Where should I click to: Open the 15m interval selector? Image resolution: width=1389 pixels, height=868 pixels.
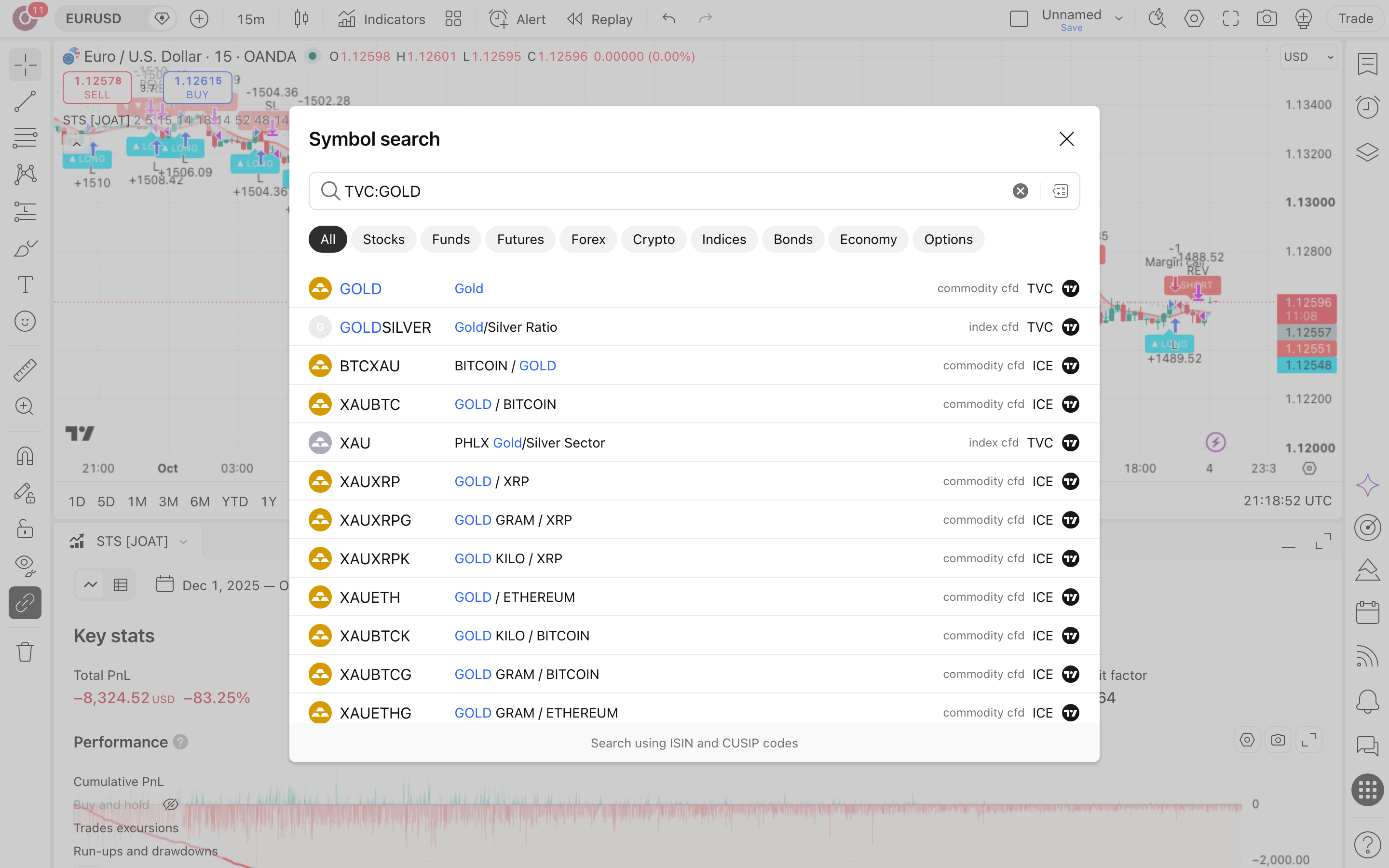[x=251, y=19]
